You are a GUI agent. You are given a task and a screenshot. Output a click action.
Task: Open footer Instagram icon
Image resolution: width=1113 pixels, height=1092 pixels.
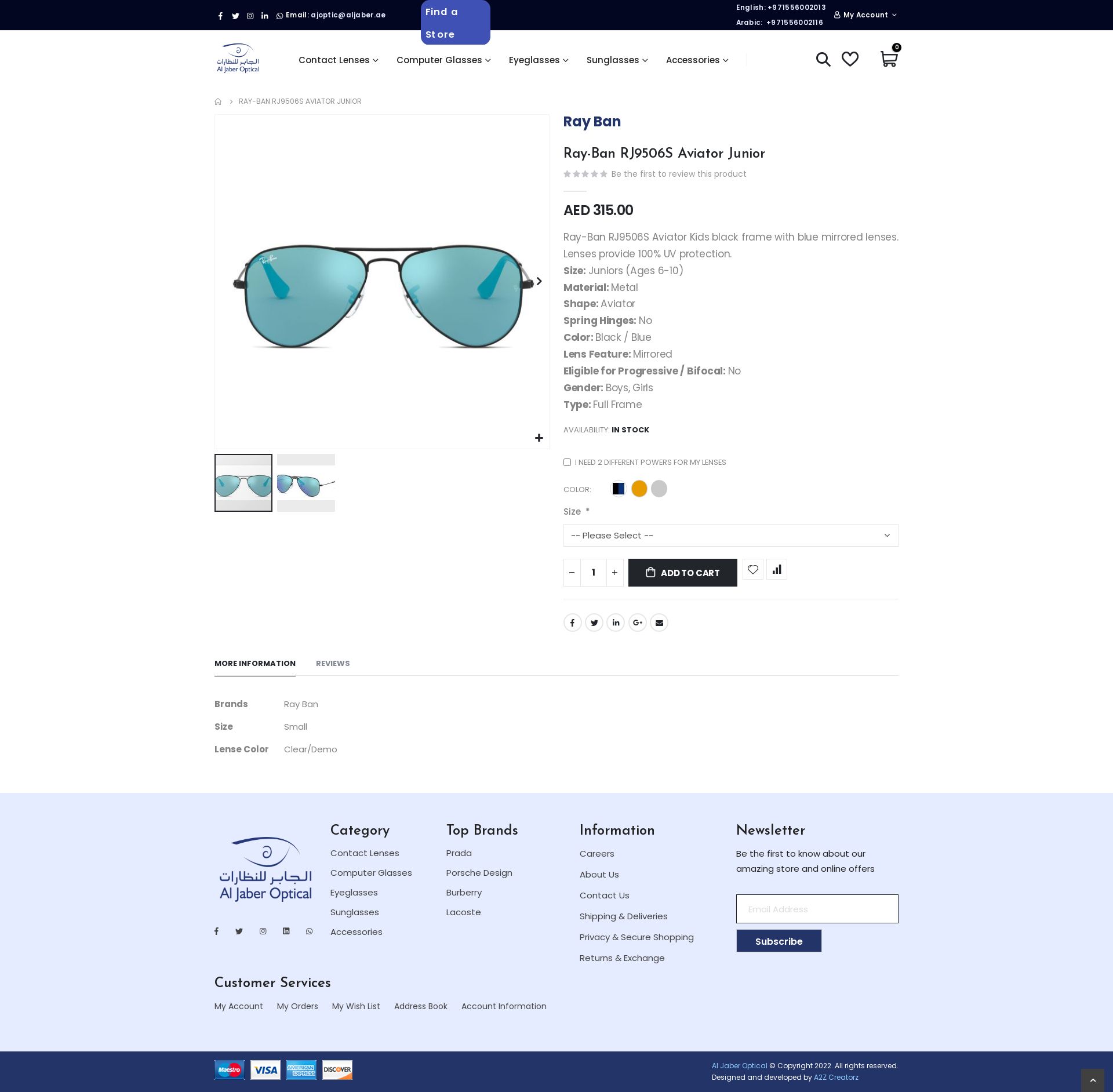point(263,931)
